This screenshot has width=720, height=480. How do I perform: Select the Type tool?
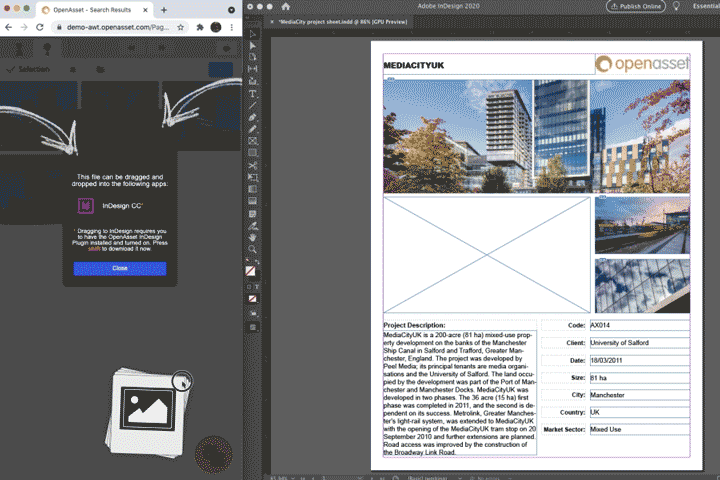click(x=253, y=94)
